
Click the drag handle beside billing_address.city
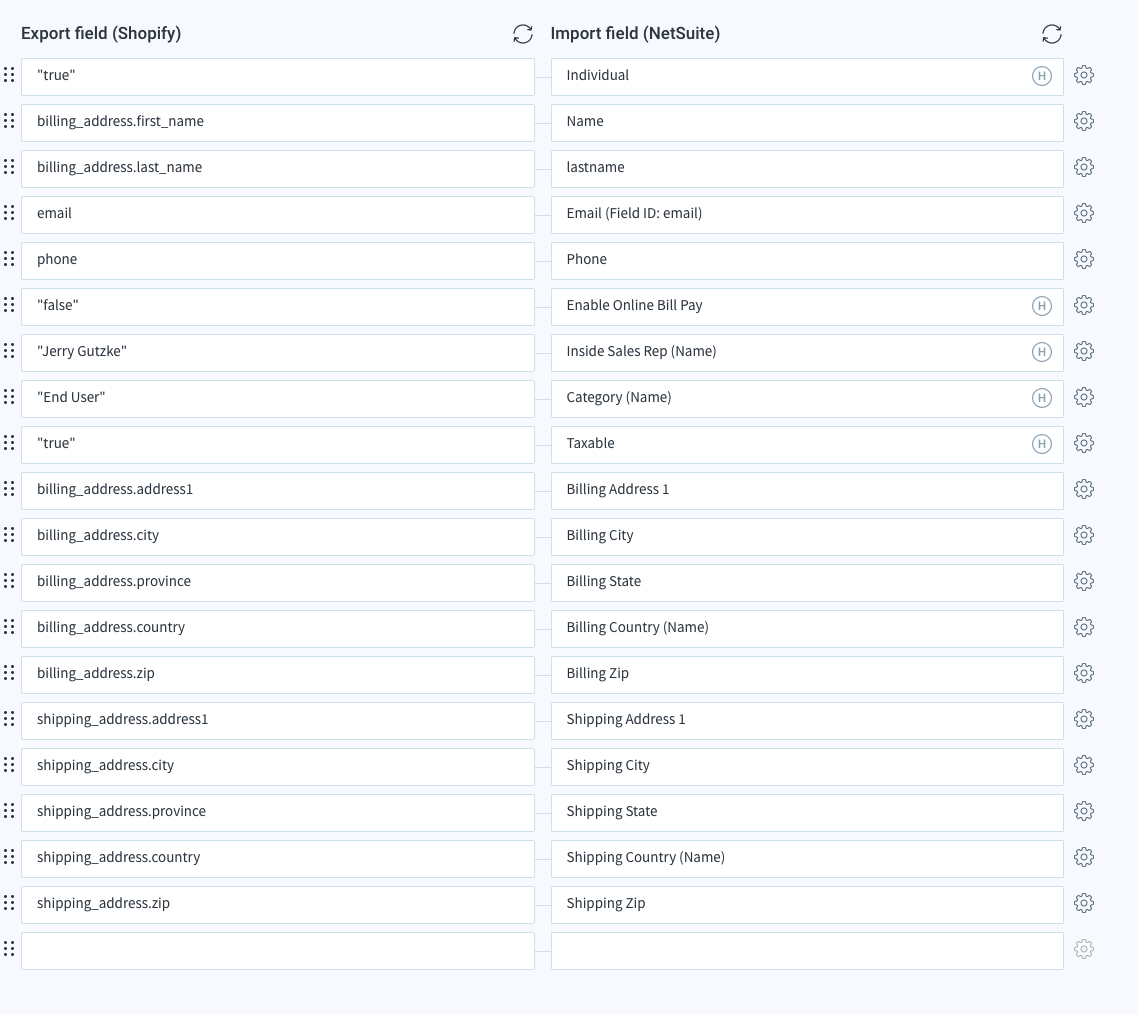tap(9, 534)
